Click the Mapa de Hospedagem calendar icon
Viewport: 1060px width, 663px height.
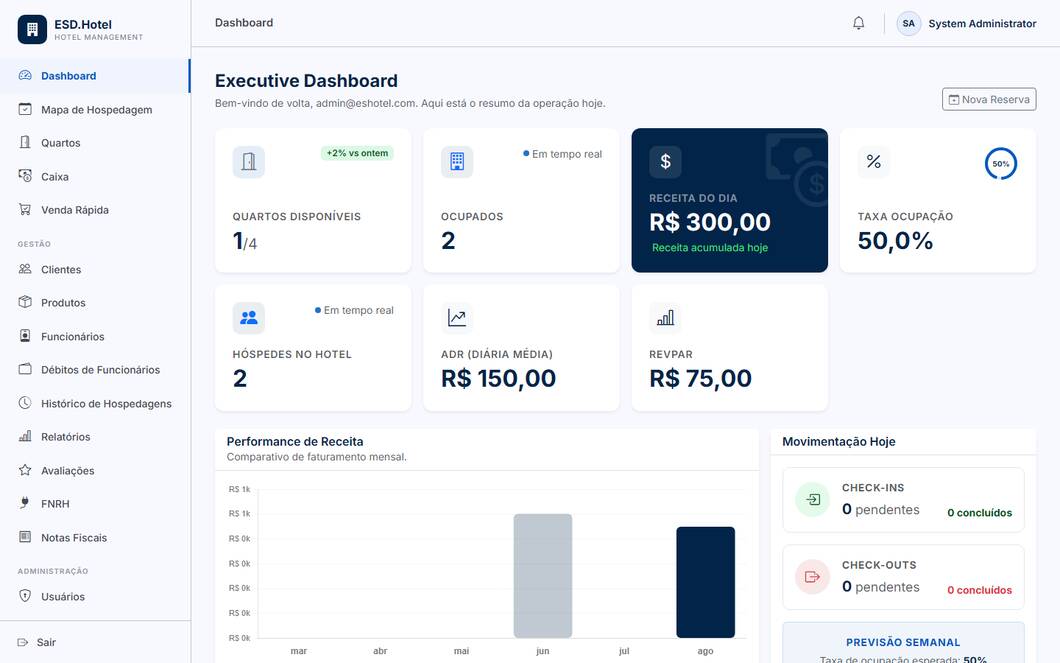coord(25,109)
